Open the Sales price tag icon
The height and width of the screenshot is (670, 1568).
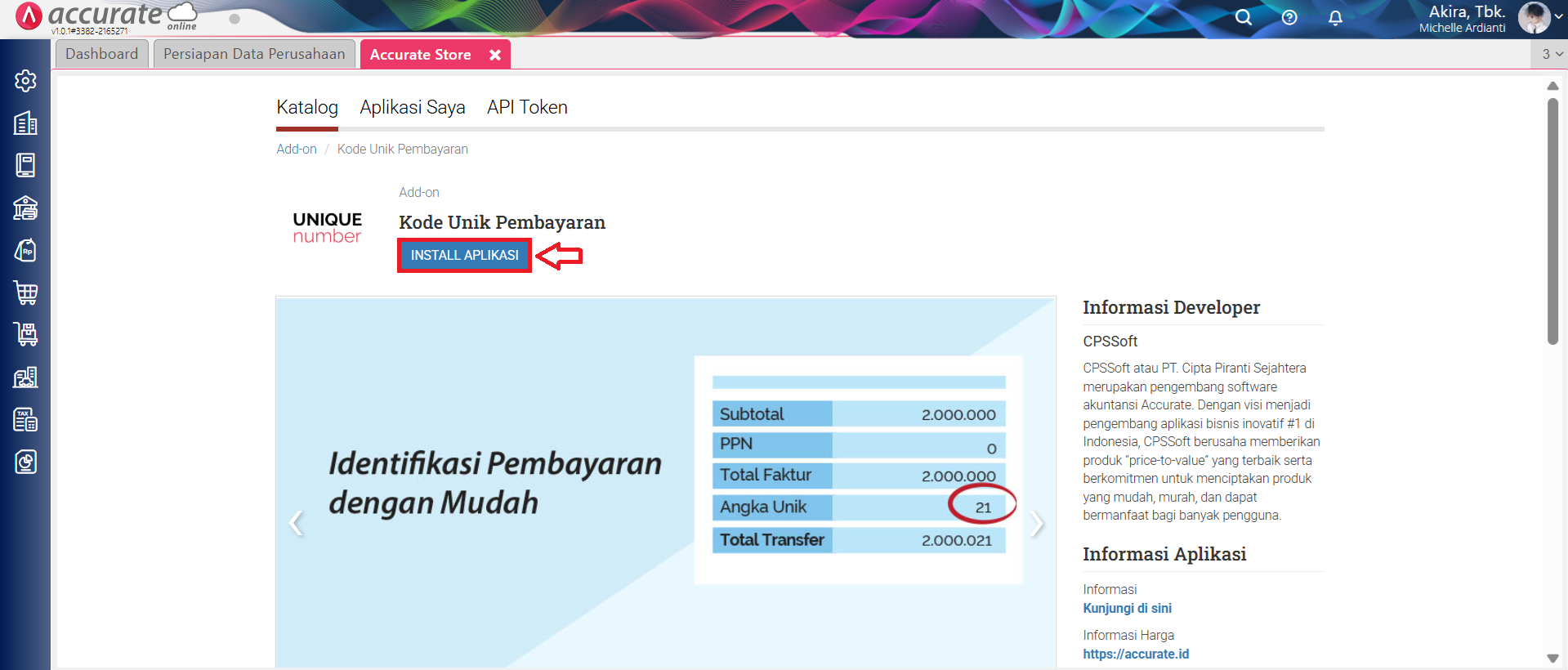pos(25,251)
